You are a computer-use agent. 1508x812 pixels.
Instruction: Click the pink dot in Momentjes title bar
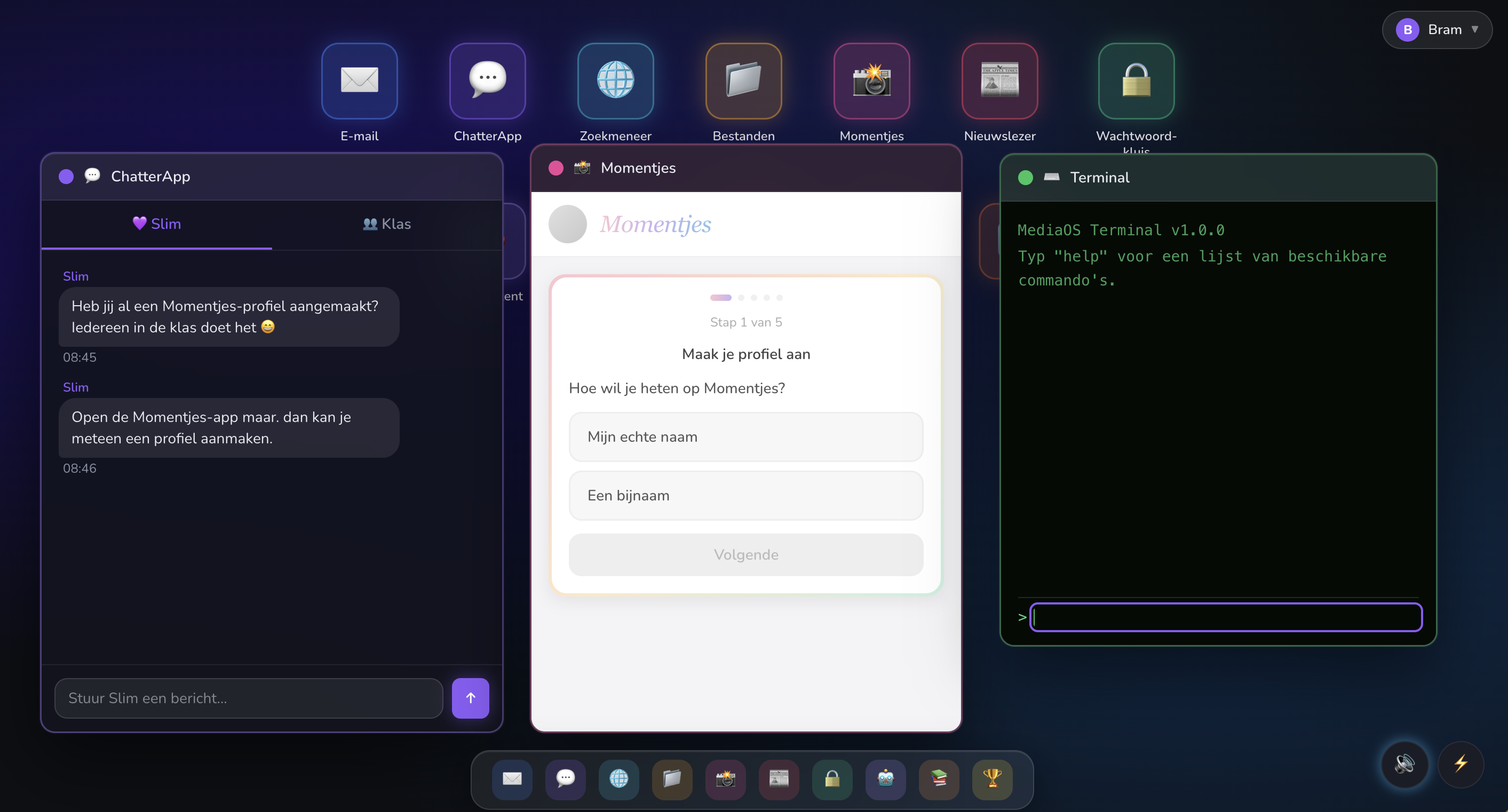pyautogui.click(x=555, y=168)
